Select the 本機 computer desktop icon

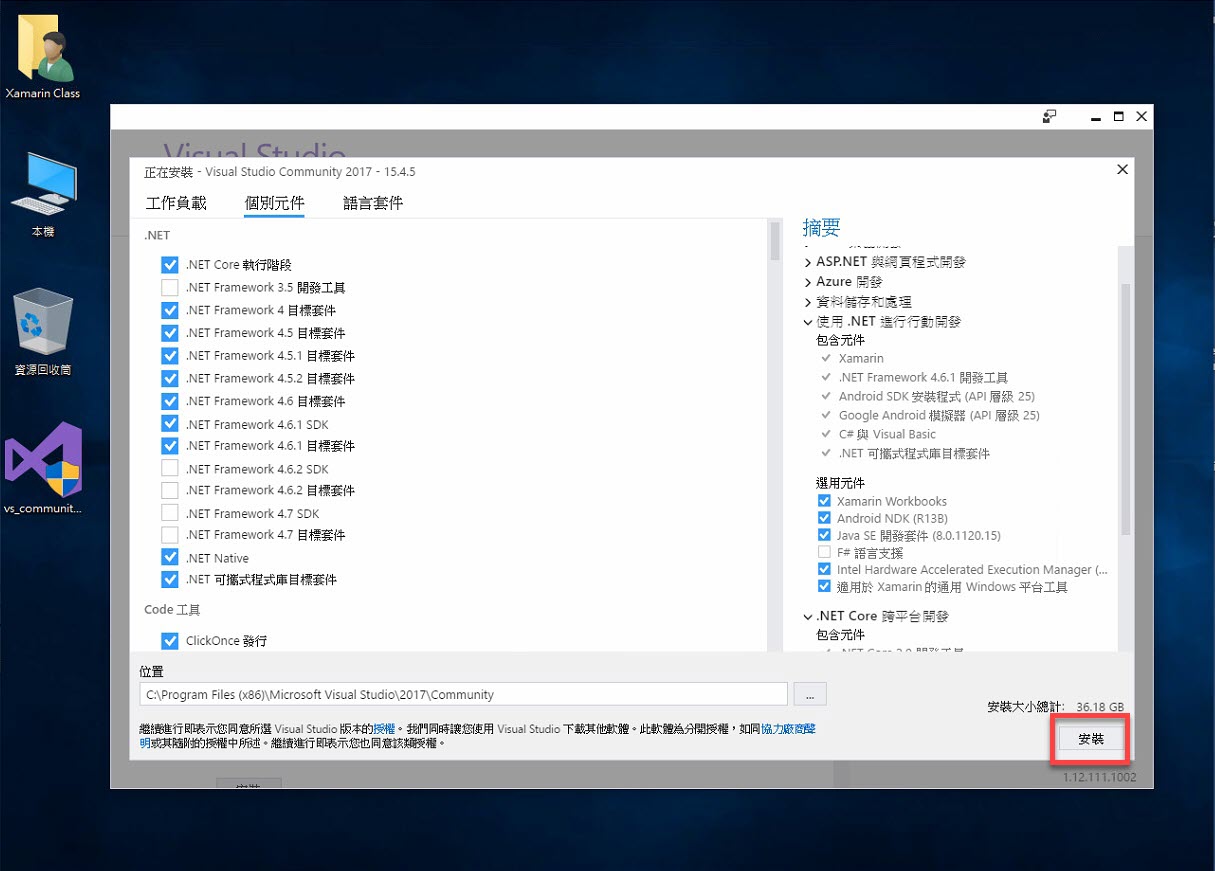(43, 195)
